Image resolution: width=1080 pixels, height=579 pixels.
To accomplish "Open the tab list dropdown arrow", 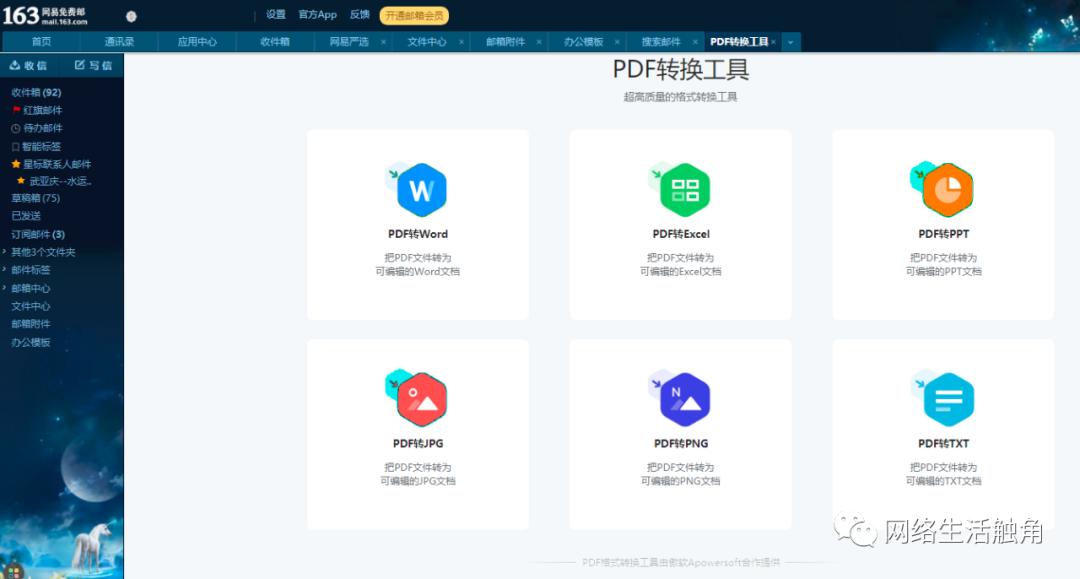I will pos(791,42).
